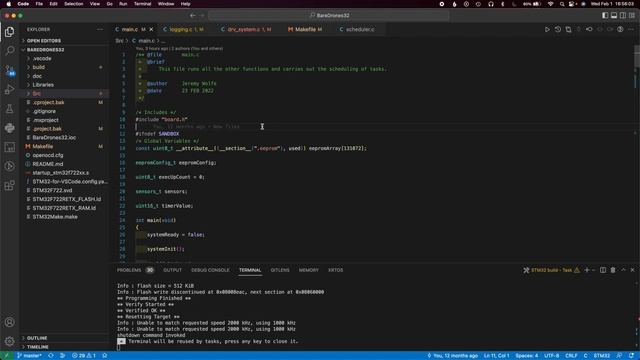Screen dimensions: 640x360
Task: Click the git sync icon in status bar
Action: click(x=51, y=356)
